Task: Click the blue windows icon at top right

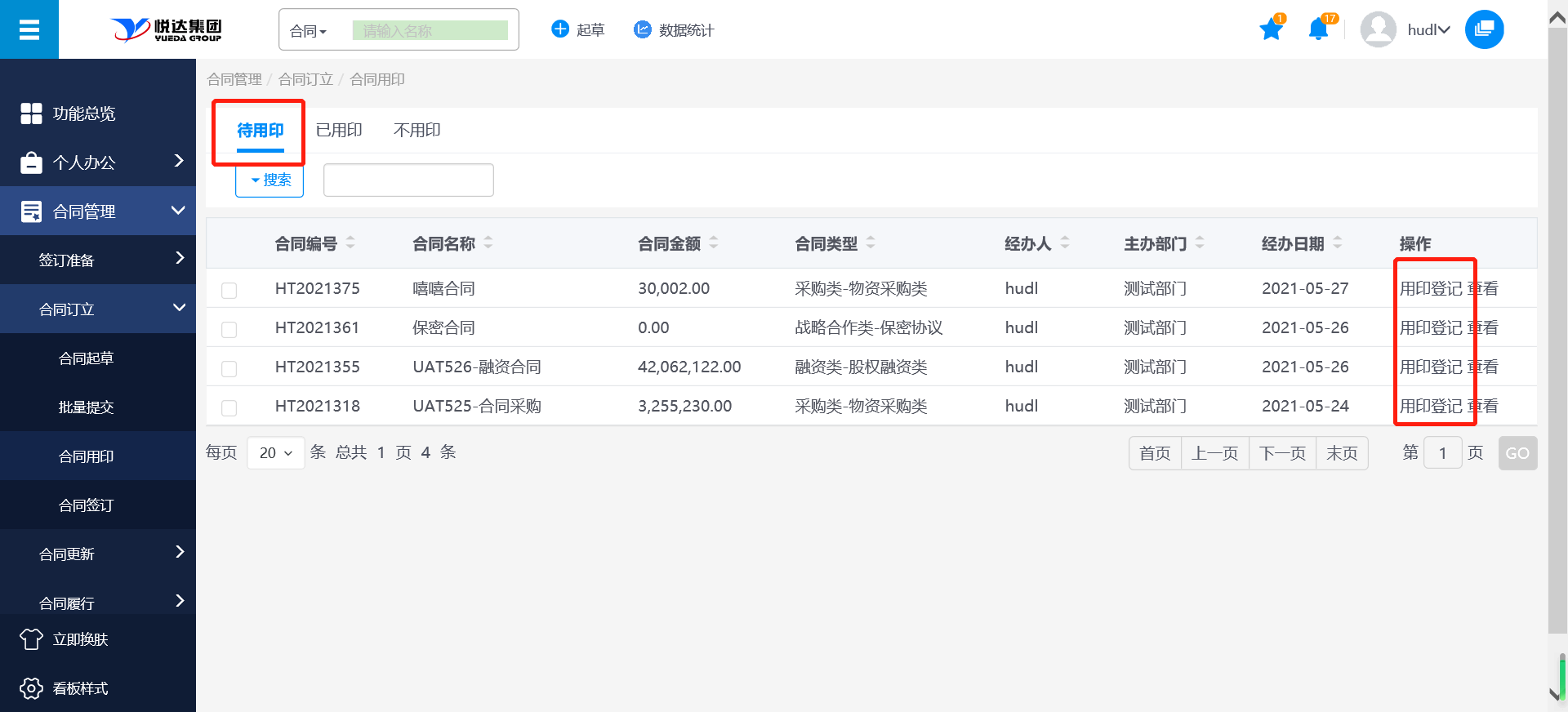Action: [x=1484, y=30]
